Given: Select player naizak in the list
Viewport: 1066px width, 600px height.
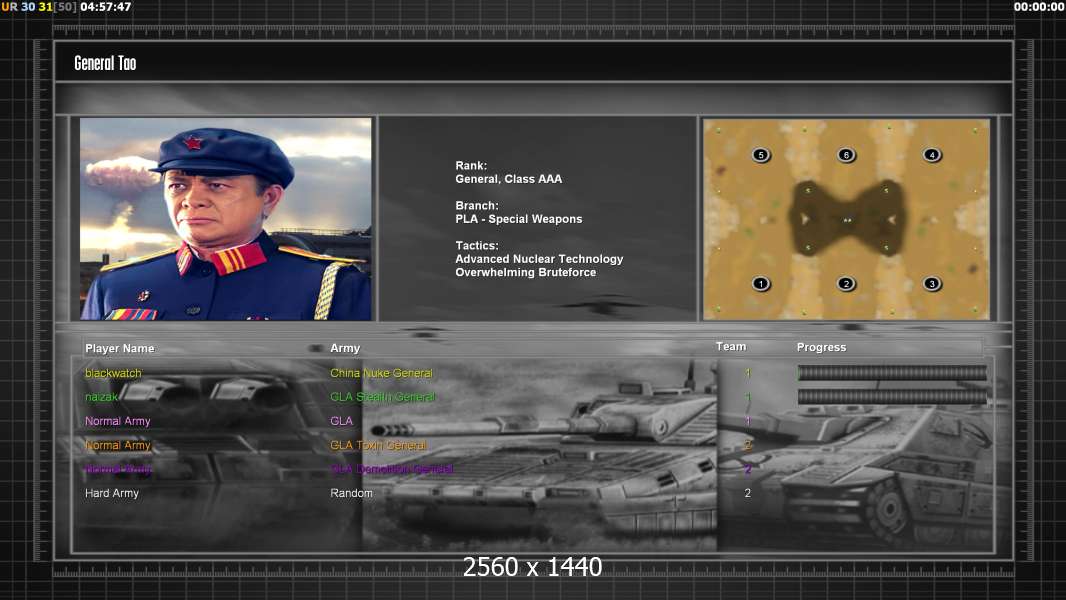Looking at the screenshot, I should point(103,397).
